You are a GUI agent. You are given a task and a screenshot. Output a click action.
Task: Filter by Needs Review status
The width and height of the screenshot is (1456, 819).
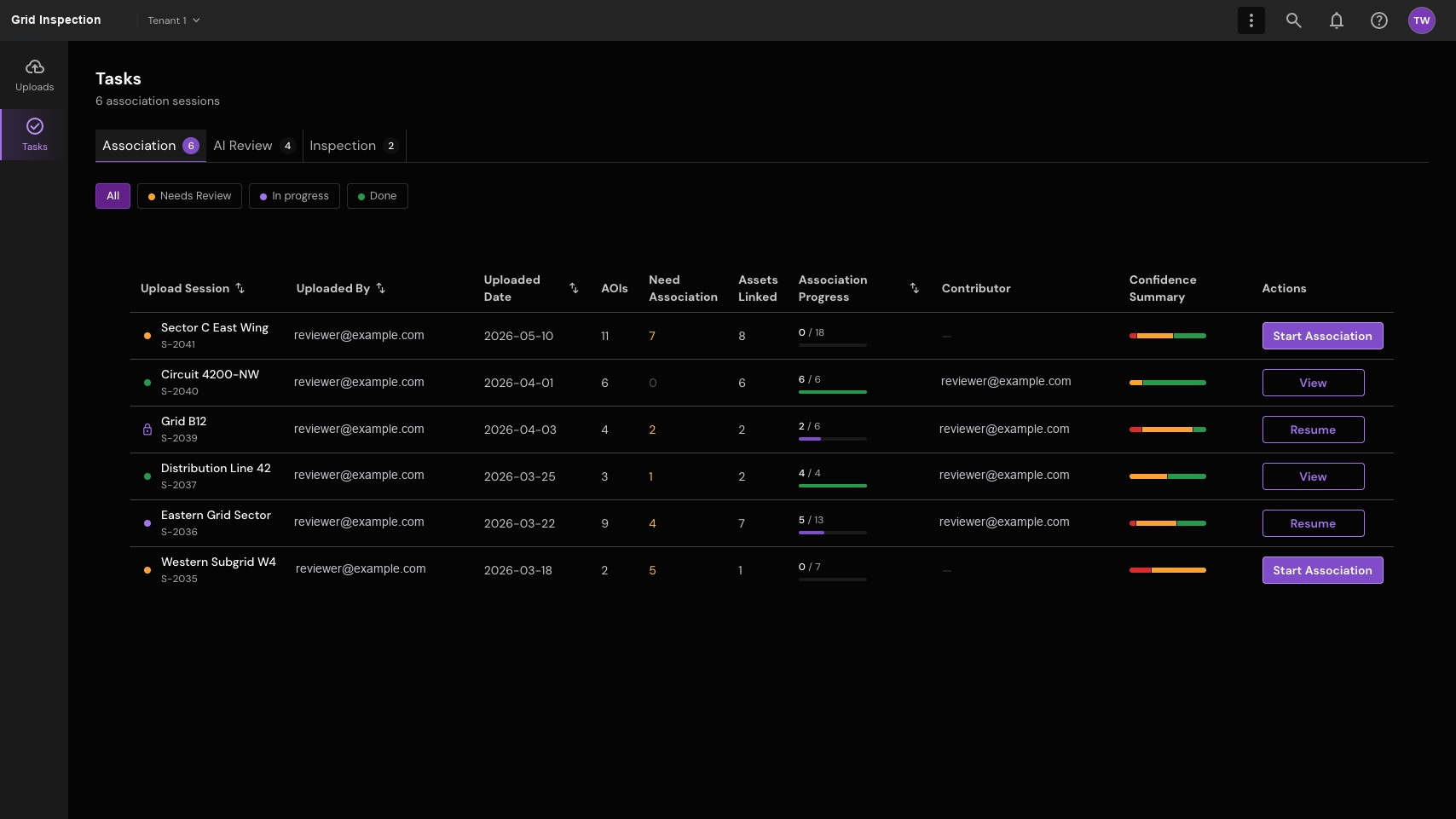click(189, 196)
